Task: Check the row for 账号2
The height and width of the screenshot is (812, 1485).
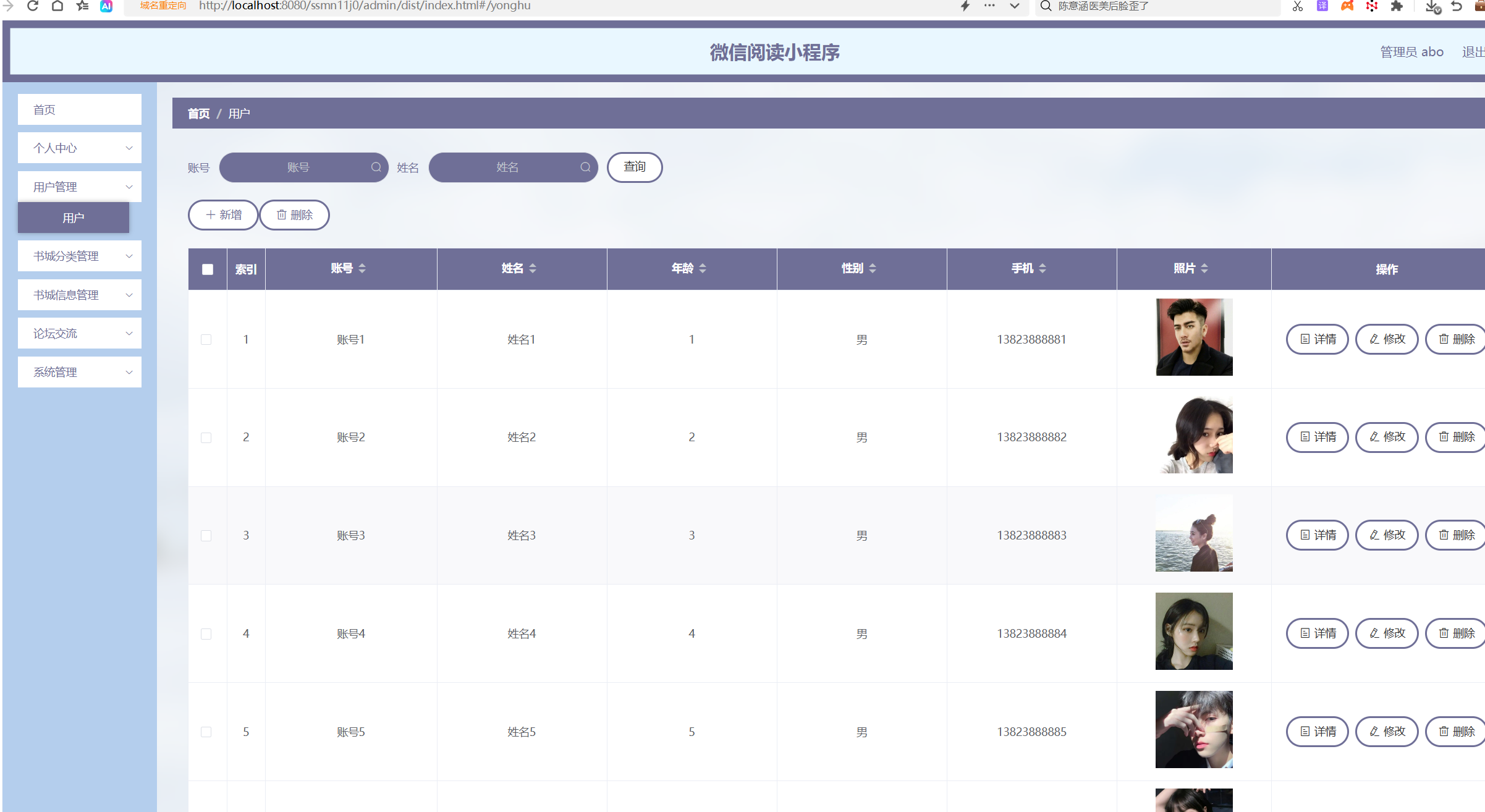Action: (206, 438)
